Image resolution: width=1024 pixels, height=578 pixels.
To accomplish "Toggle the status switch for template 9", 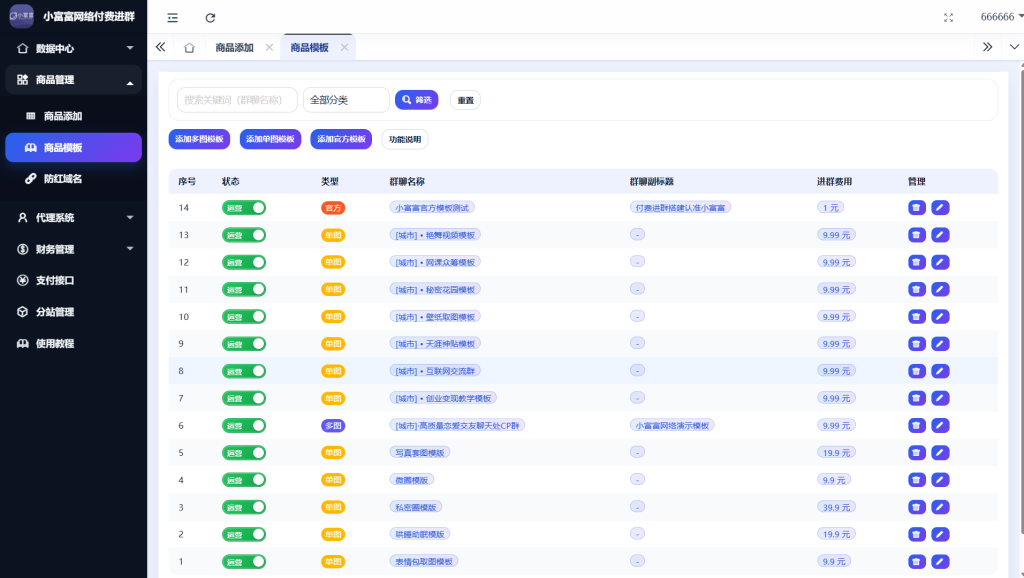I will [244, 344].
